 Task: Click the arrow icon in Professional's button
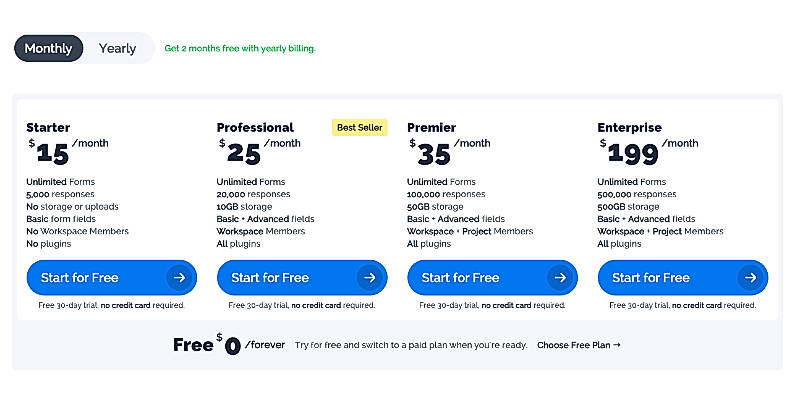tap(369, 277)
